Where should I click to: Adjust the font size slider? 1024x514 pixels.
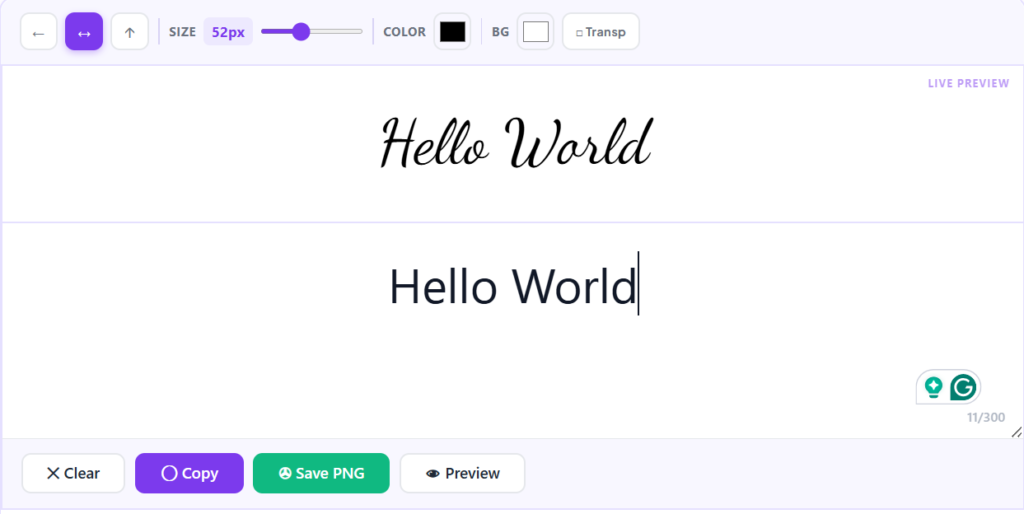tap(312, 31)
